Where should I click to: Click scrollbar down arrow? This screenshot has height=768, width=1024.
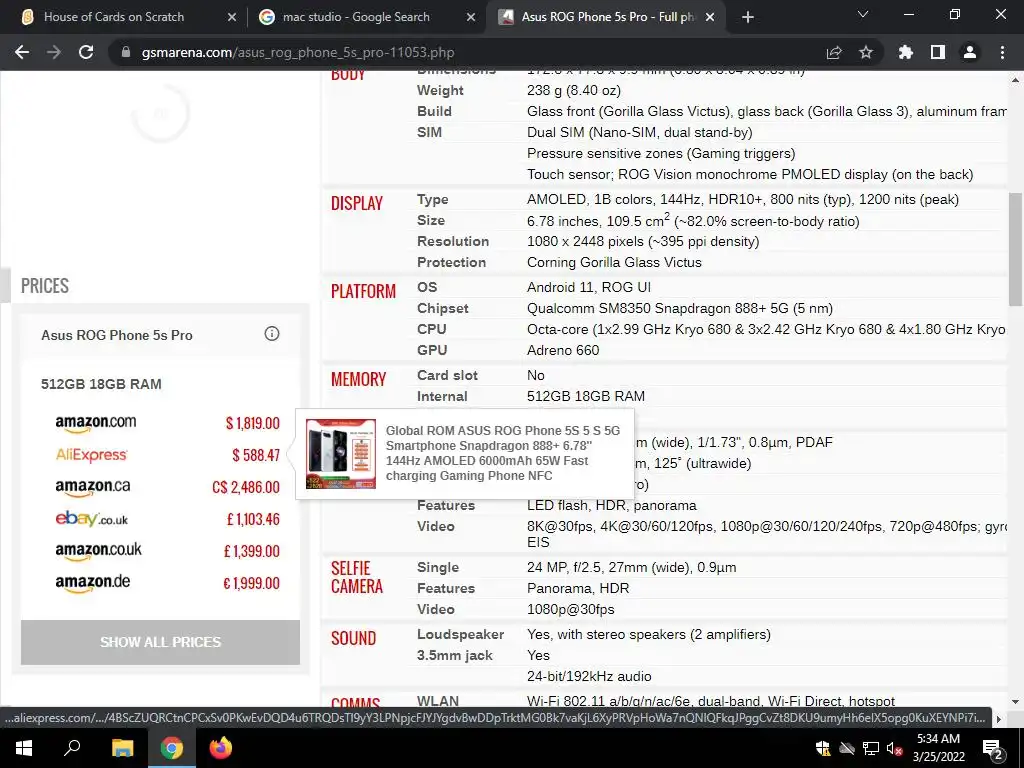pos(1015,702)
